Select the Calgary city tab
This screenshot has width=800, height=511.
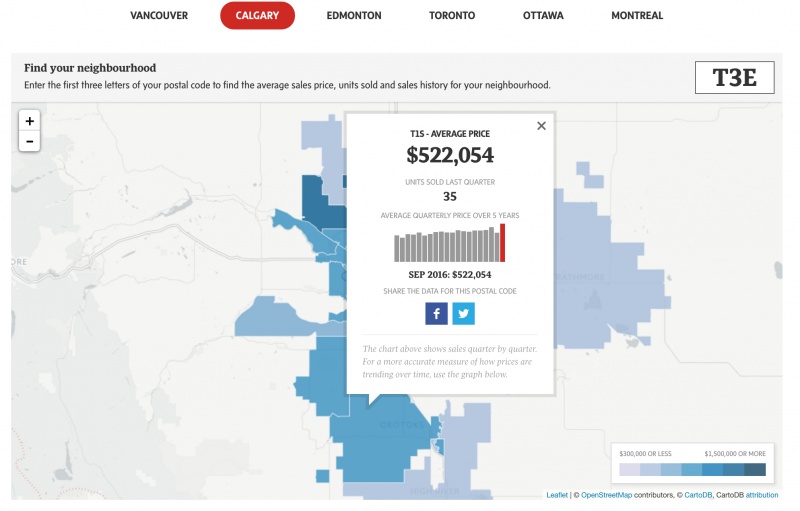point(257,16)
